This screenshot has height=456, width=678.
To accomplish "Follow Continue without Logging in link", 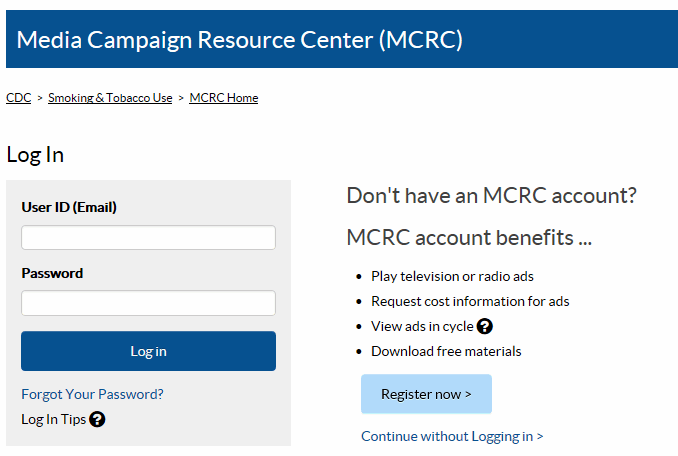I will (452, 436).
